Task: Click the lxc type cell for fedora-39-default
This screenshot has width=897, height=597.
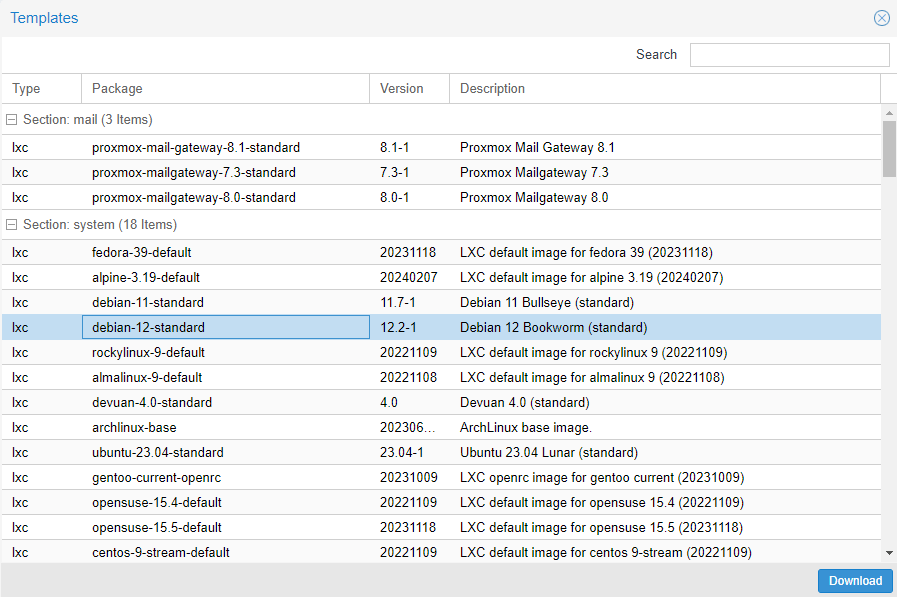Action: tap(42, 253)
